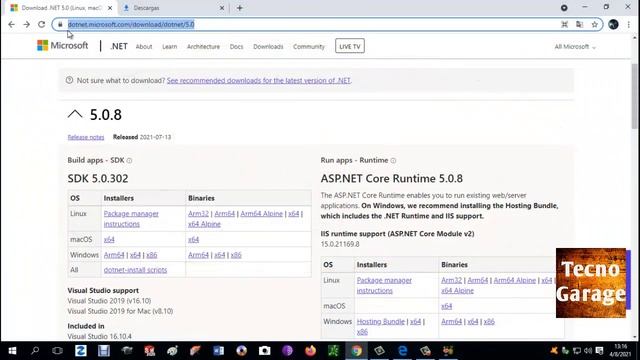Open Task View from the taskbar
The height and width of the screenshot is (360, 640).
[58, 351]
